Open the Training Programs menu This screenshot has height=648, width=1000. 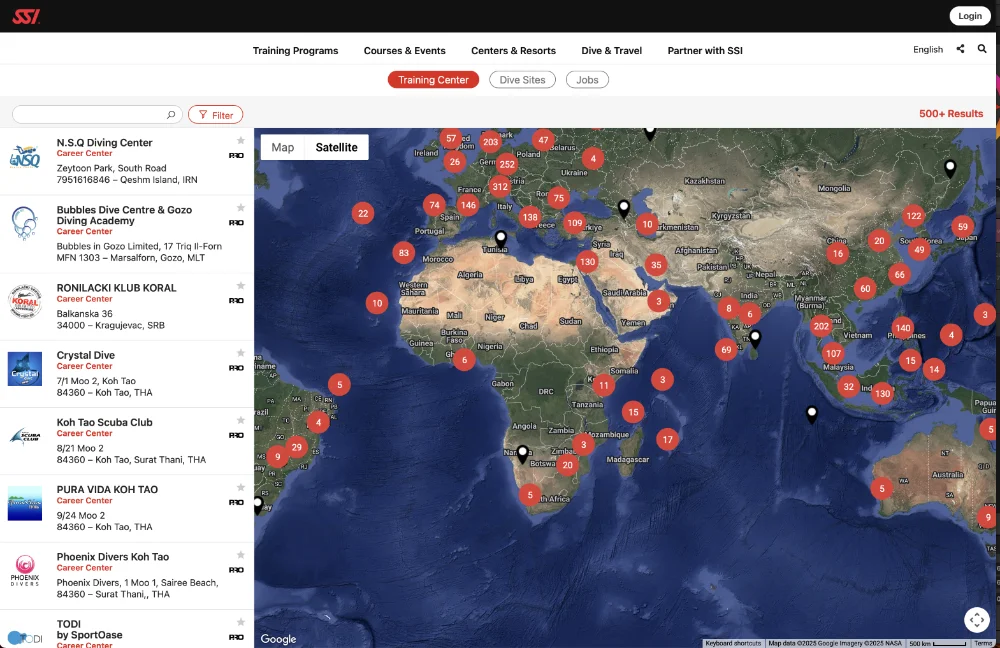tap(295, 50)
